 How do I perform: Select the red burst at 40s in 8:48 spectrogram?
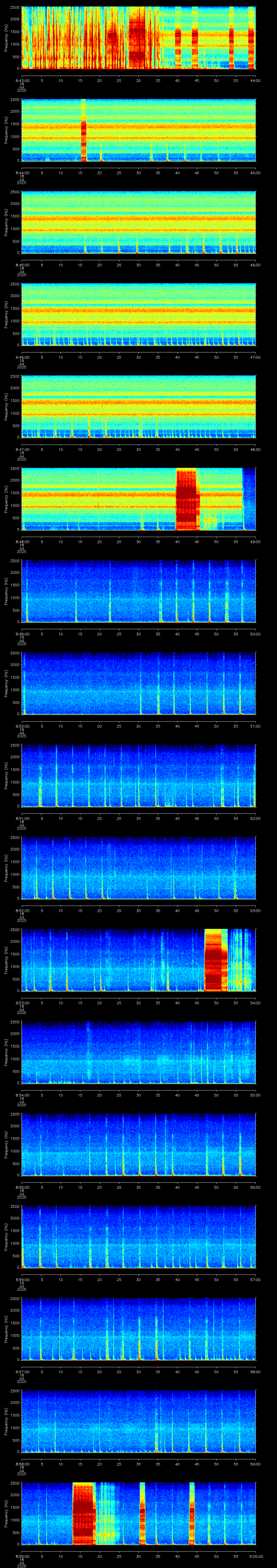(x=187, y=499)
